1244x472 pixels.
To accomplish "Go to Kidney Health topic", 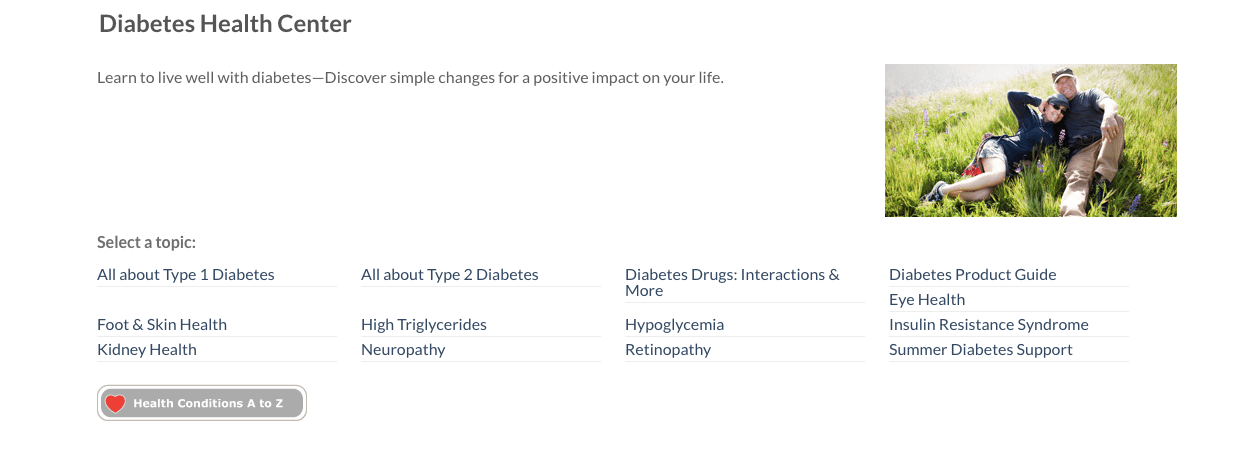I will [x=147, y=349].
